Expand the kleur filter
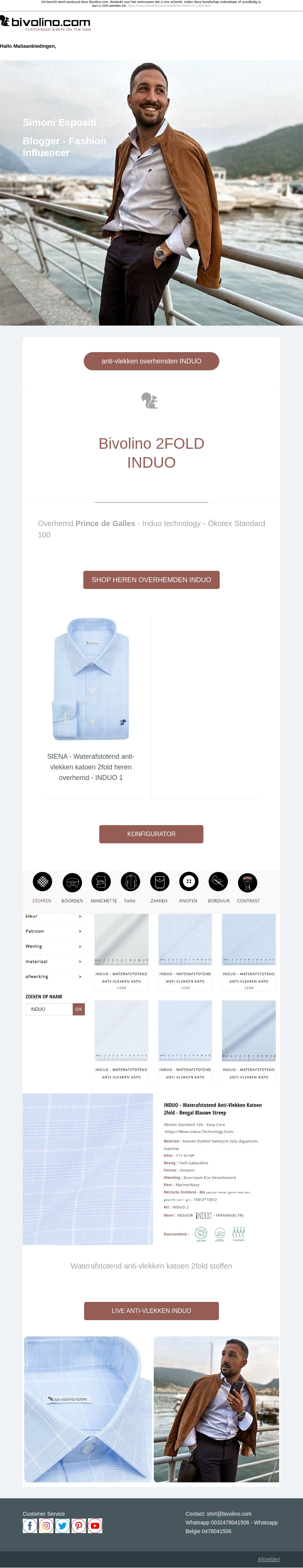The image size is (303, 1568). pyautogui.click(x=53, y=916)
